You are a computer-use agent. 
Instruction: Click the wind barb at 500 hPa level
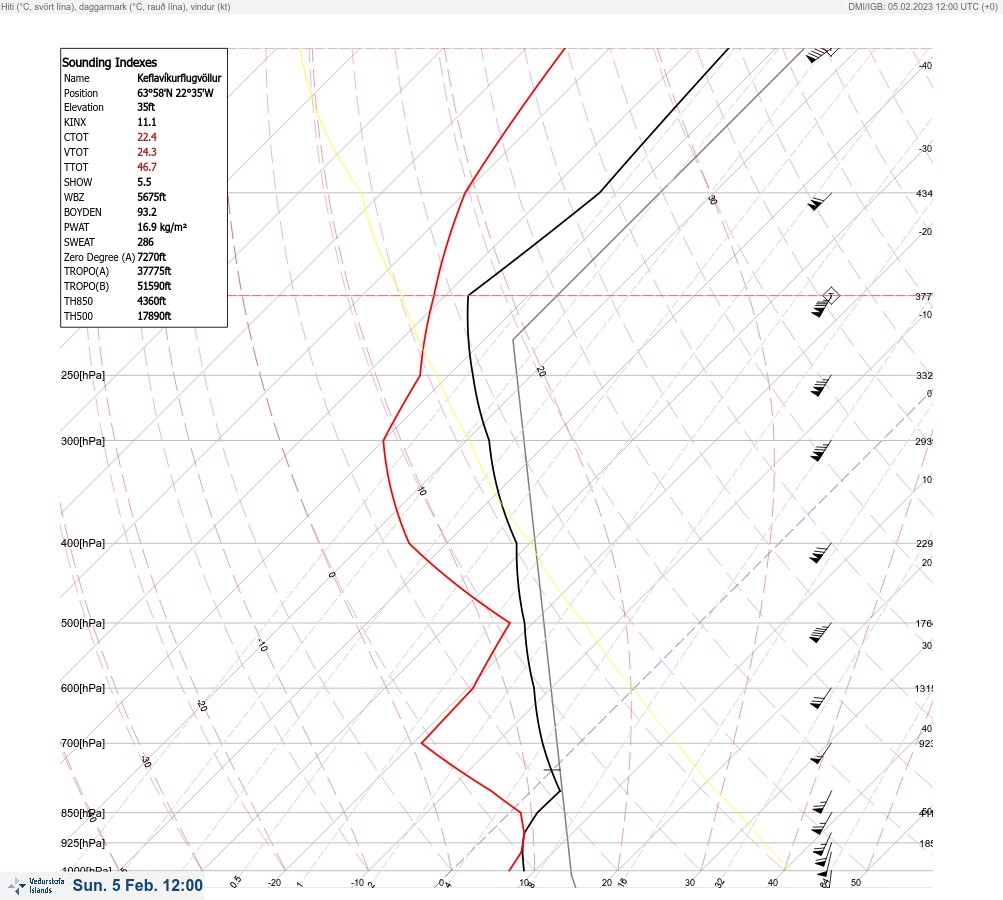821,633
